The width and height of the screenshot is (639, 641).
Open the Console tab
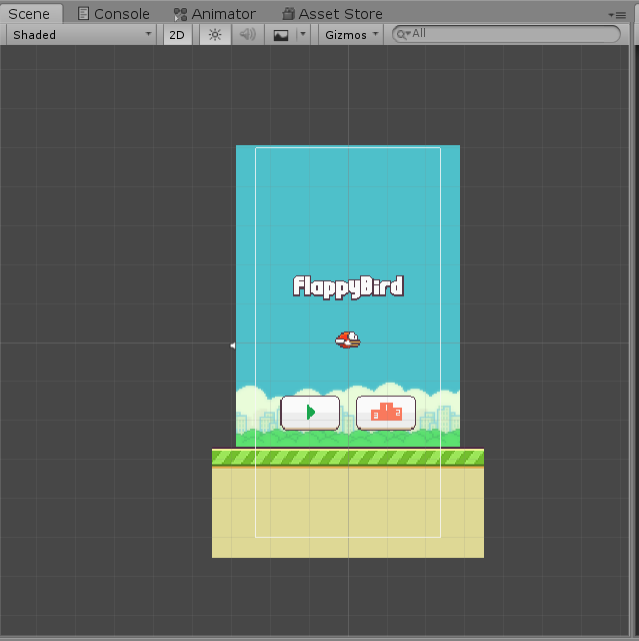pos(114,14)
